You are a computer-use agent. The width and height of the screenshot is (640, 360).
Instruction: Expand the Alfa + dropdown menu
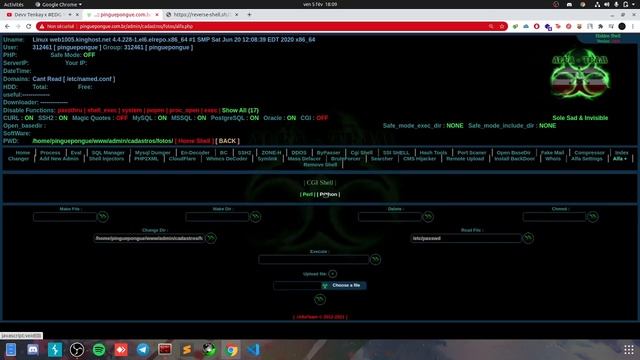(619, 159)
